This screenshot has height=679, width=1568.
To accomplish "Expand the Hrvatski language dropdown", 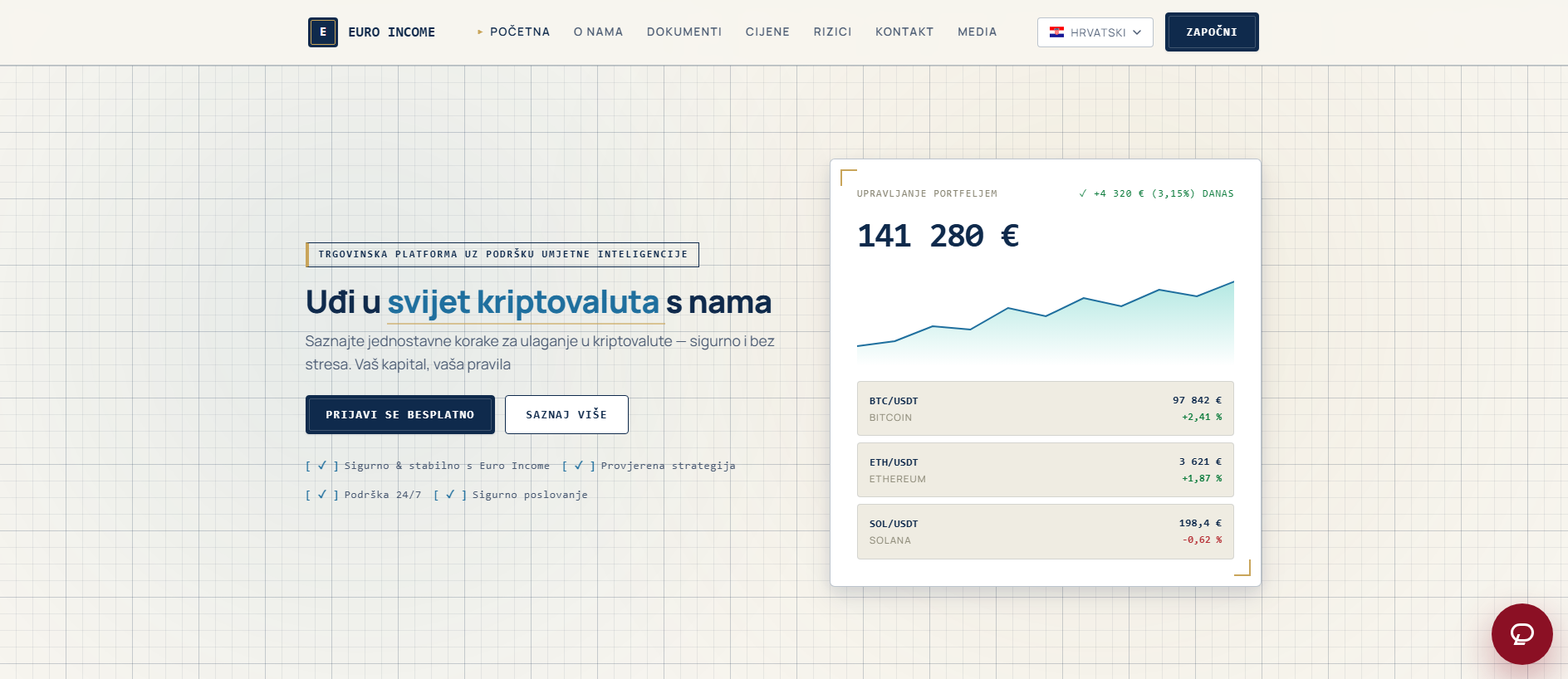I will click(1095, 32).
